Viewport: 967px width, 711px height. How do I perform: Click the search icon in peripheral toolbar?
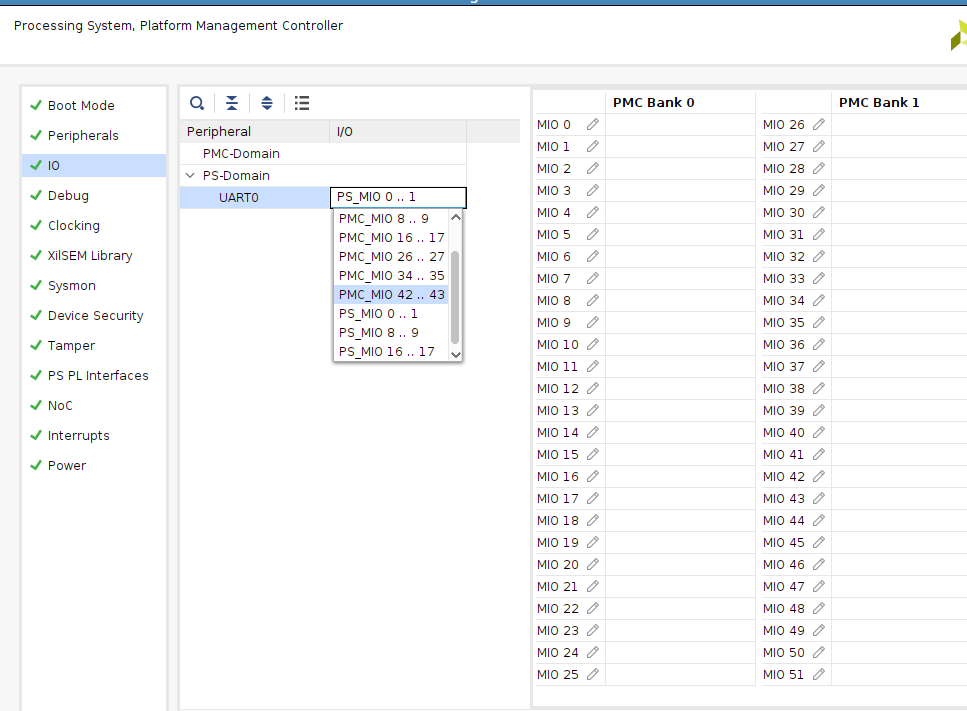197,102
